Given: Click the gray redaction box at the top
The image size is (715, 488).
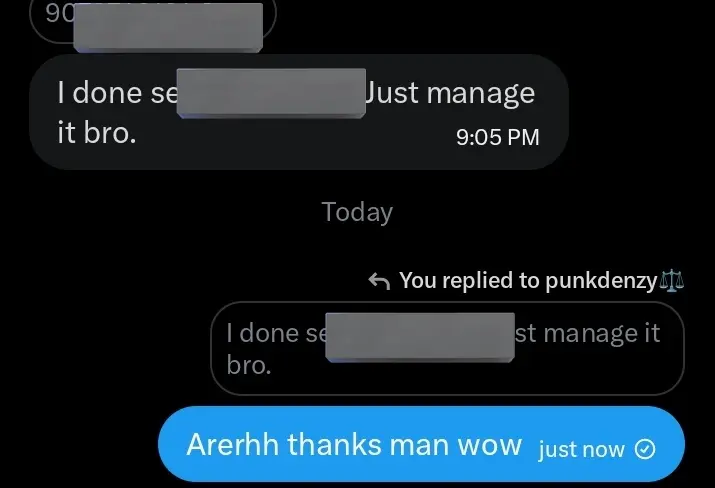Looking at the screenshot, I should [x=168, y=27].
